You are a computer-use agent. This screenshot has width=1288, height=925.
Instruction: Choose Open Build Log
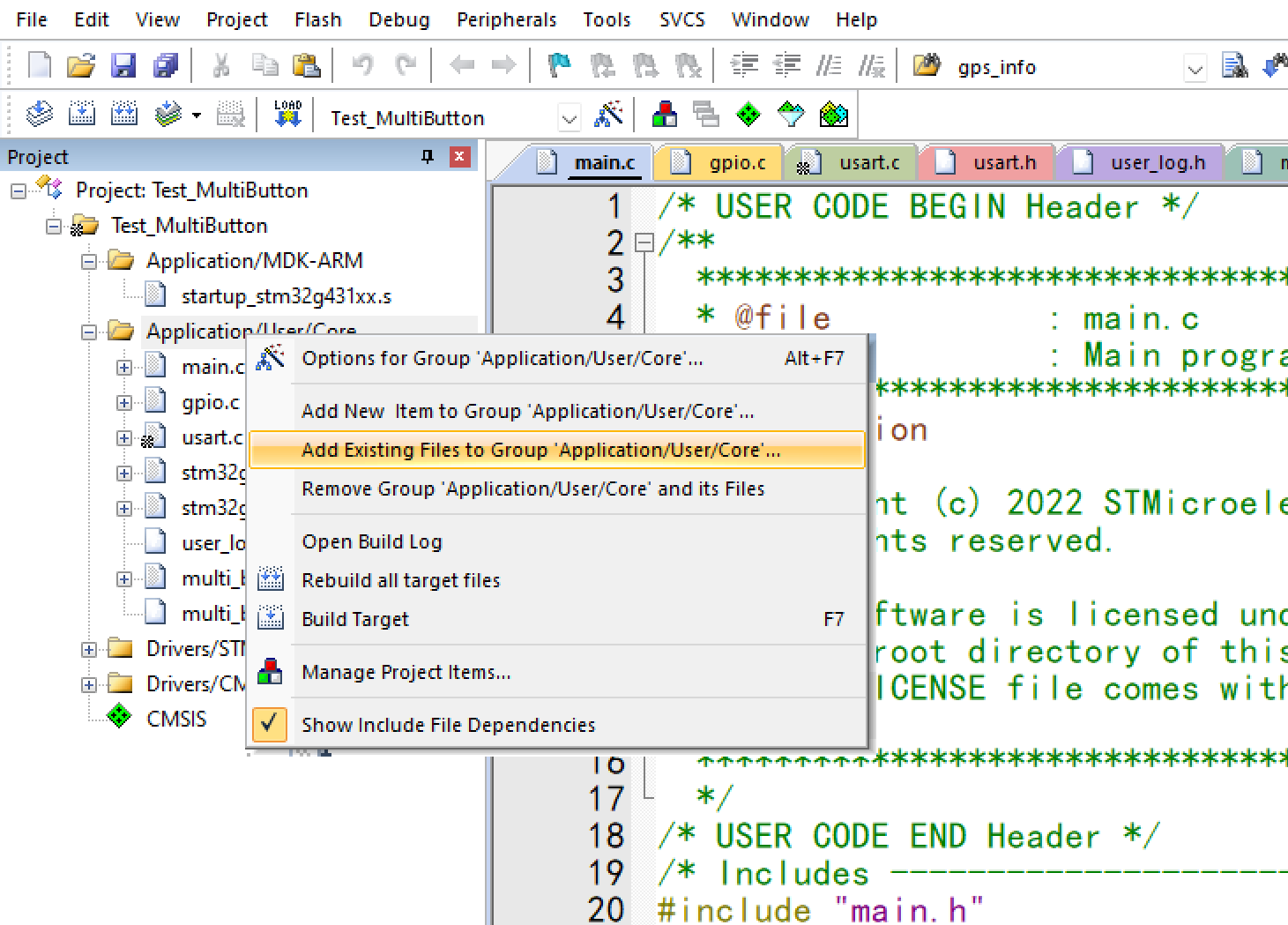point(556,541)
